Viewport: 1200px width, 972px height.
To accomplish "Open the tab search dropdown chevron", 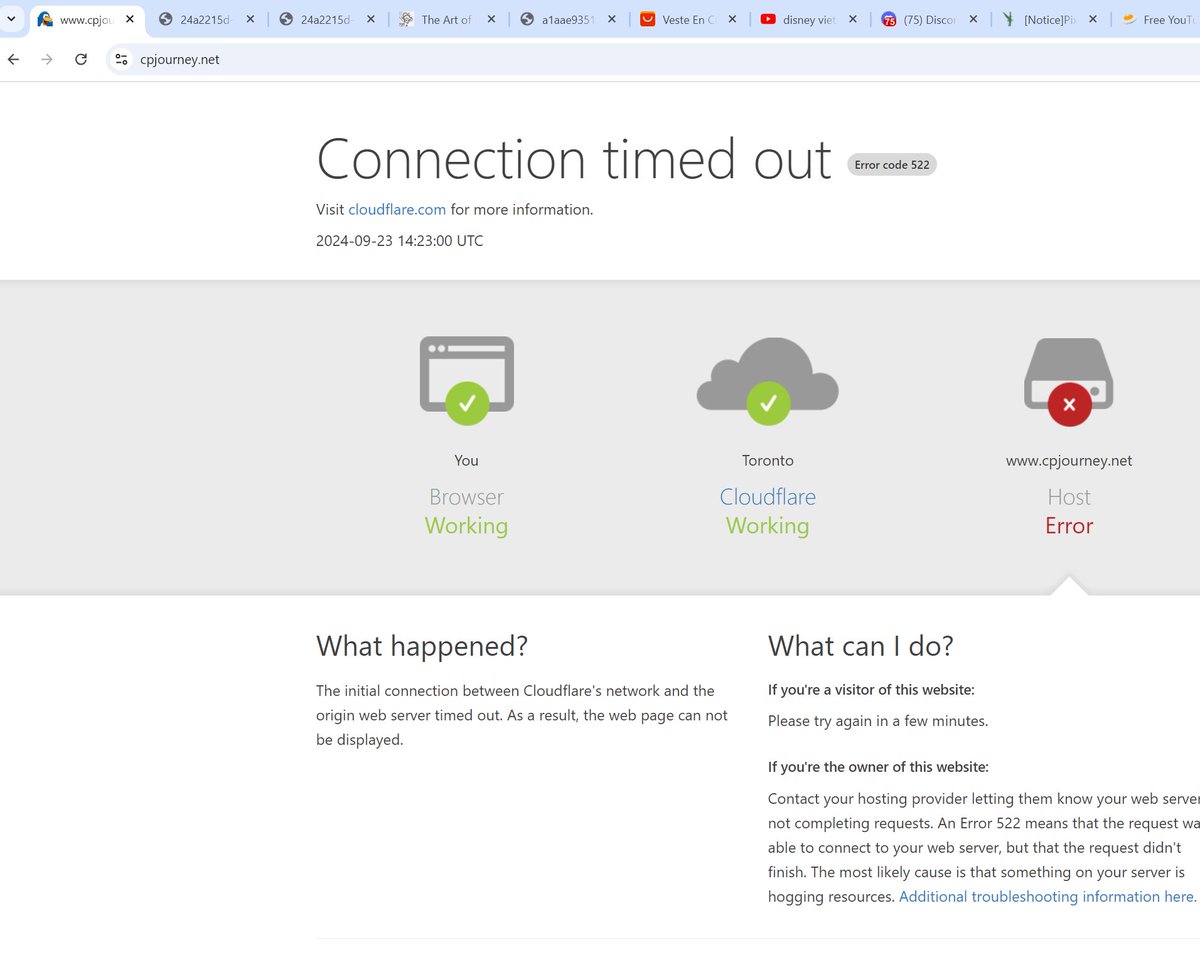I will pyautogui.click(x=11, y=19).
